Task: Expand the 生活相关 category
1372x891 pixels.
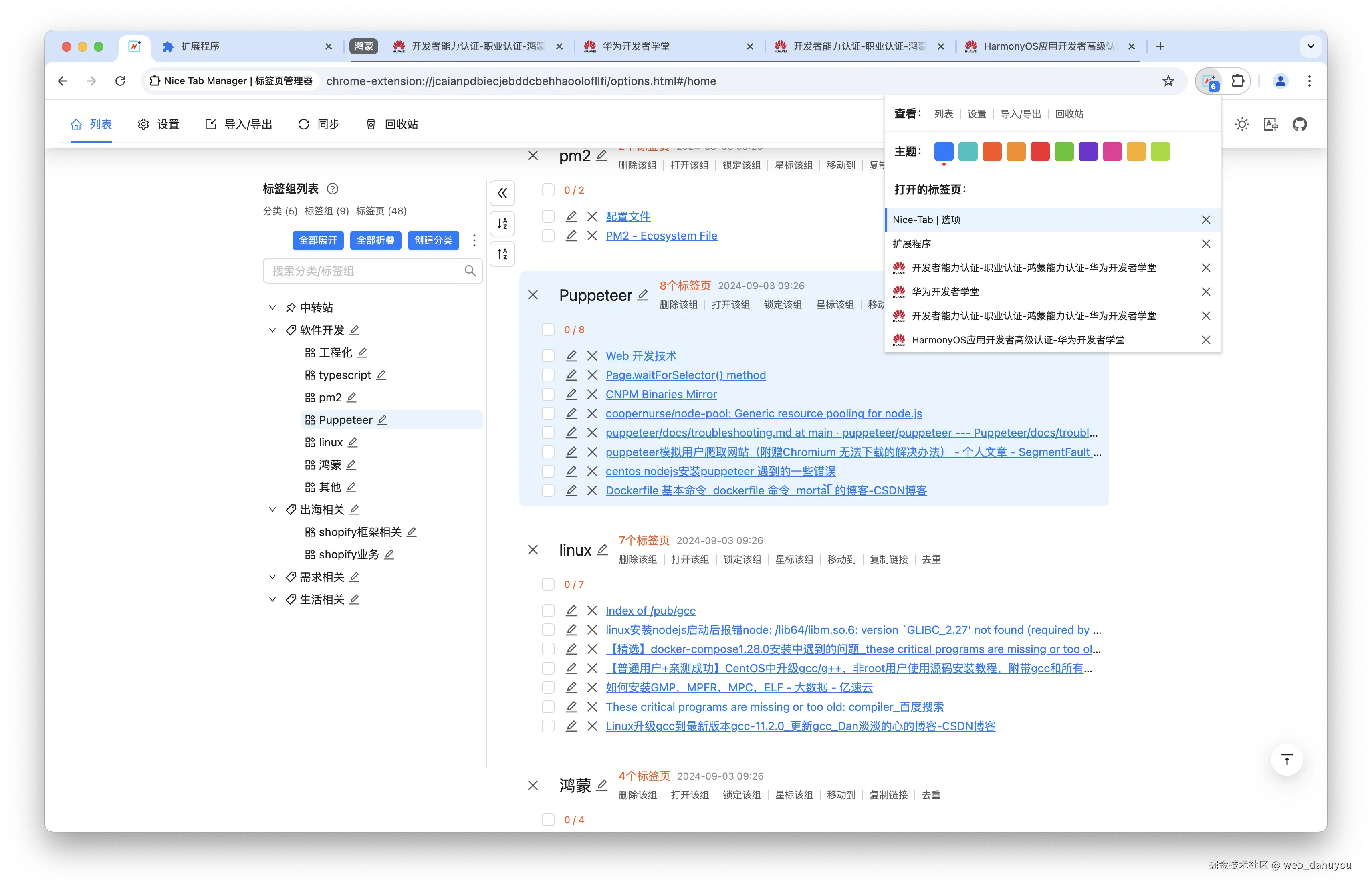Action: (272, 599)
